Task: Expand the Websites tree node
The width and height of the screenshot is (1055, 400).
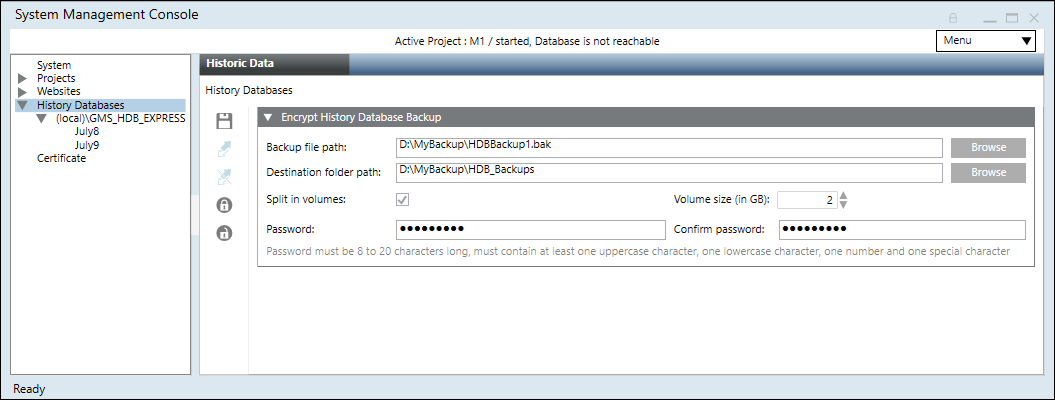Action: click(x=23, y=91)
